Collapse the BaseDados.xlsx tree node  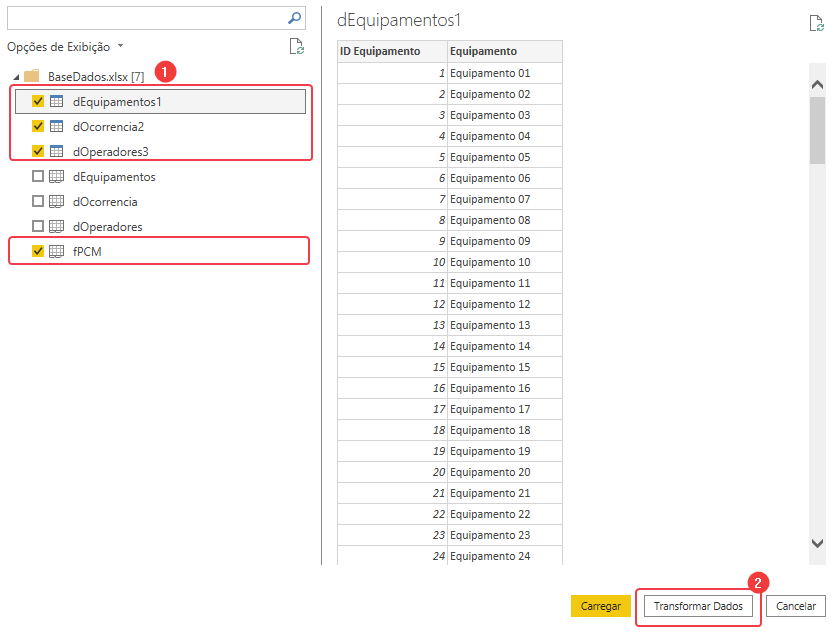click(16, 77)
